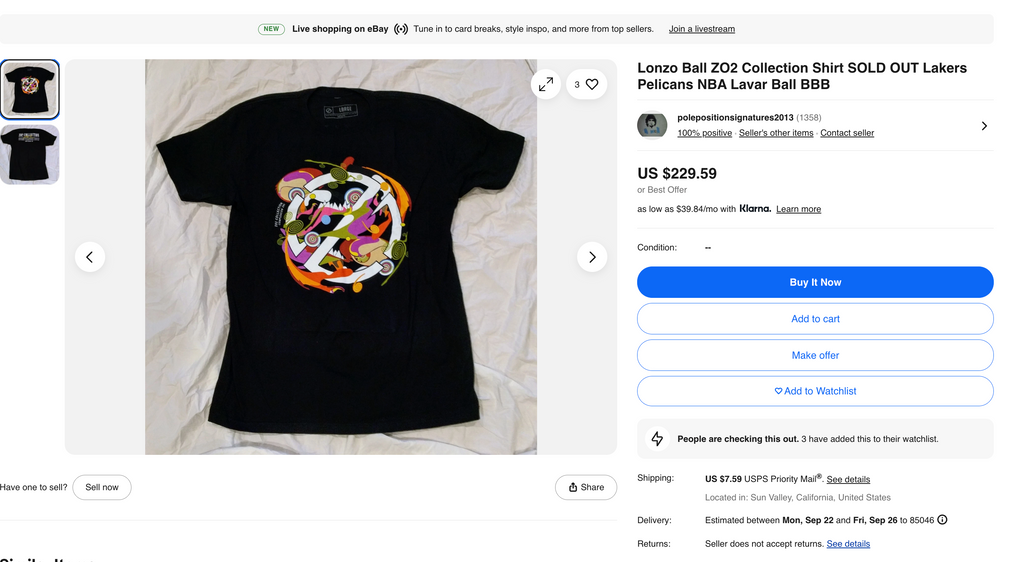Image resolution: width=1024 pixels, height=562 pixels.
Task: Click the Add to cart button
Action: pyautogui.click(x=815, y=319)
